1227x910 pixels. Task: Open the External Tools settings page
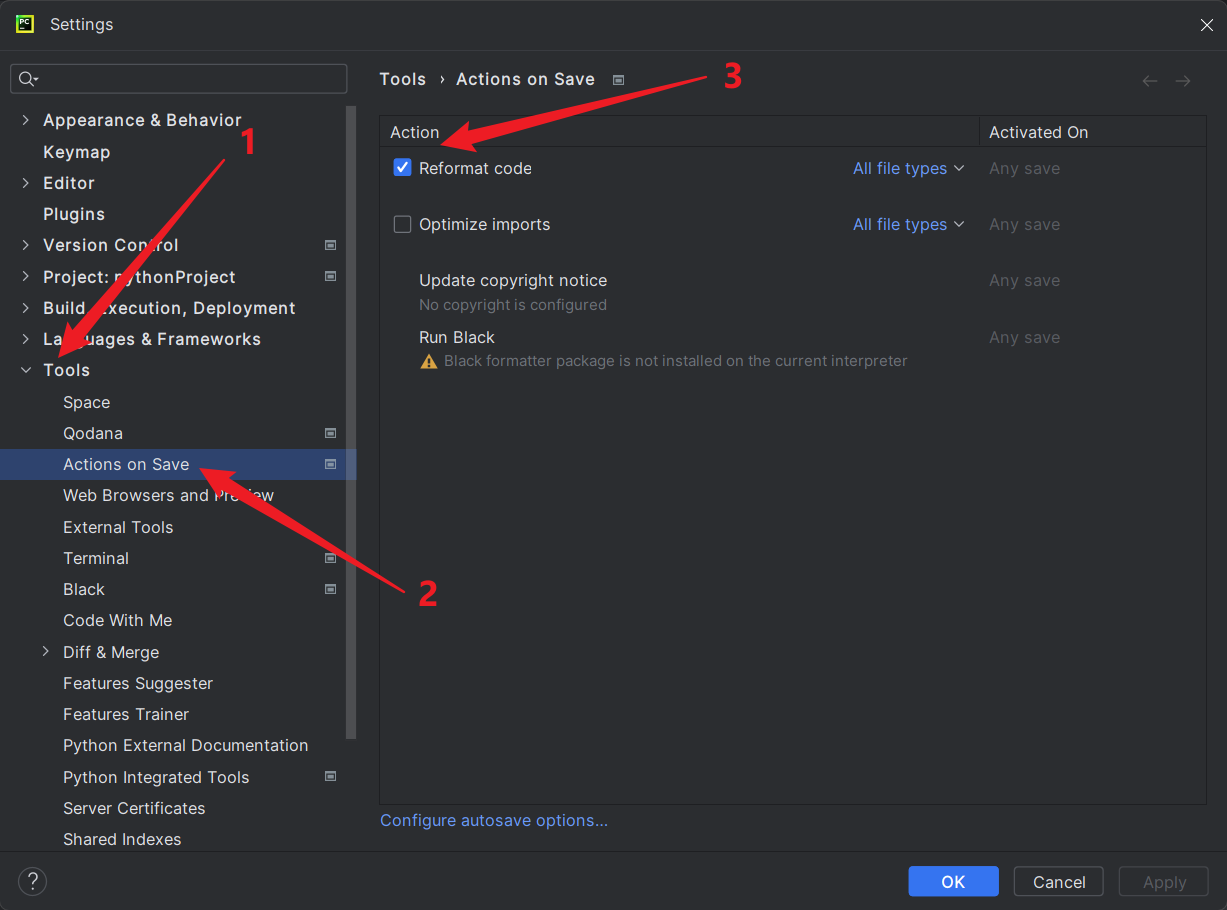click(x=118, y=527)
